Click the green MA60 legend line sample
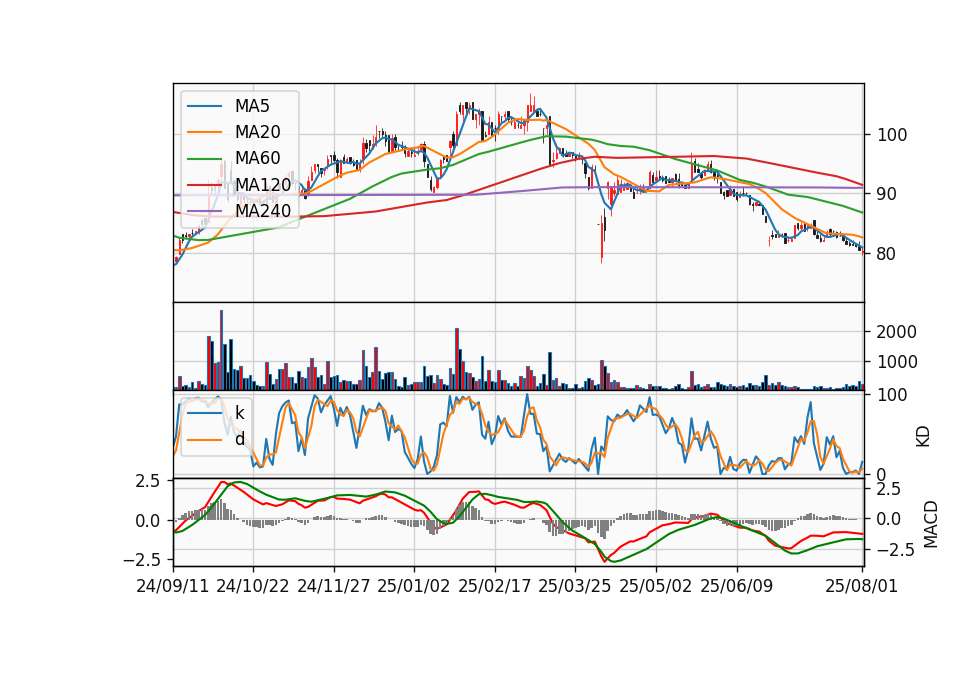The width and height of the screenshot is (960, 690). 204,159
